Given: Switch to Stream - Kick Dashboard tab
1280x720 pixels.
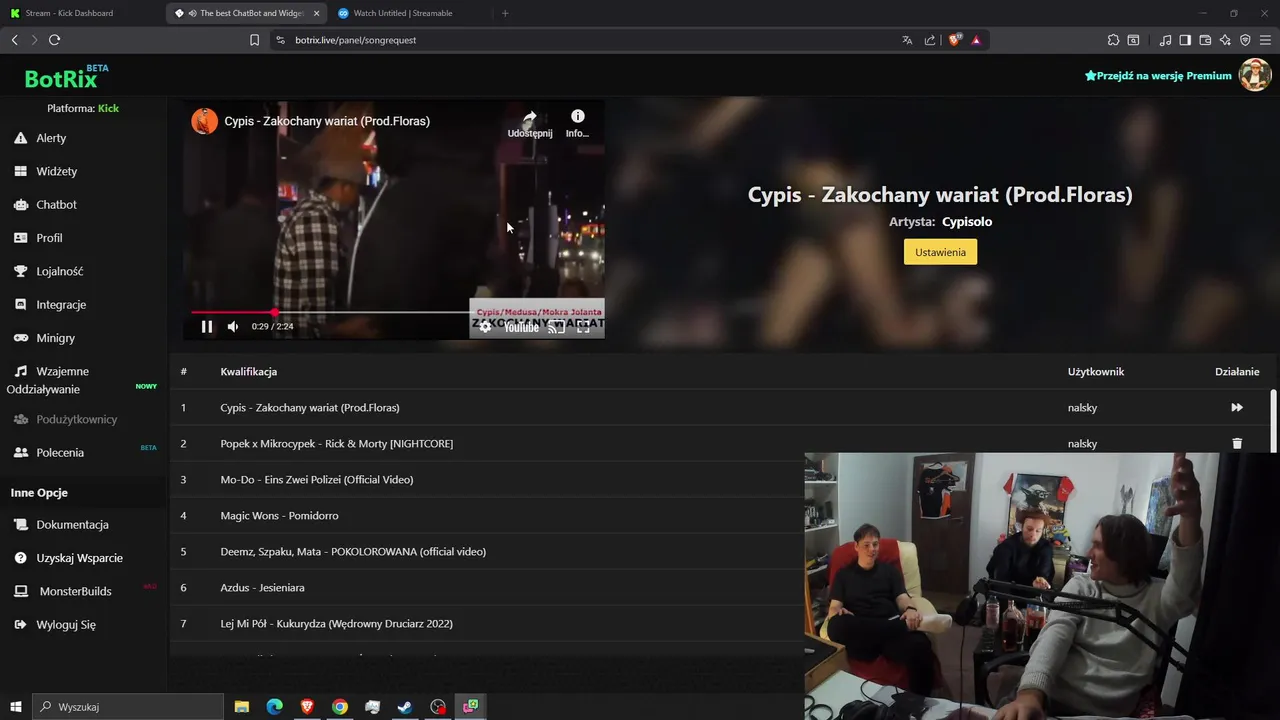Looking at the screenshot, I should [x=80, y=13].
